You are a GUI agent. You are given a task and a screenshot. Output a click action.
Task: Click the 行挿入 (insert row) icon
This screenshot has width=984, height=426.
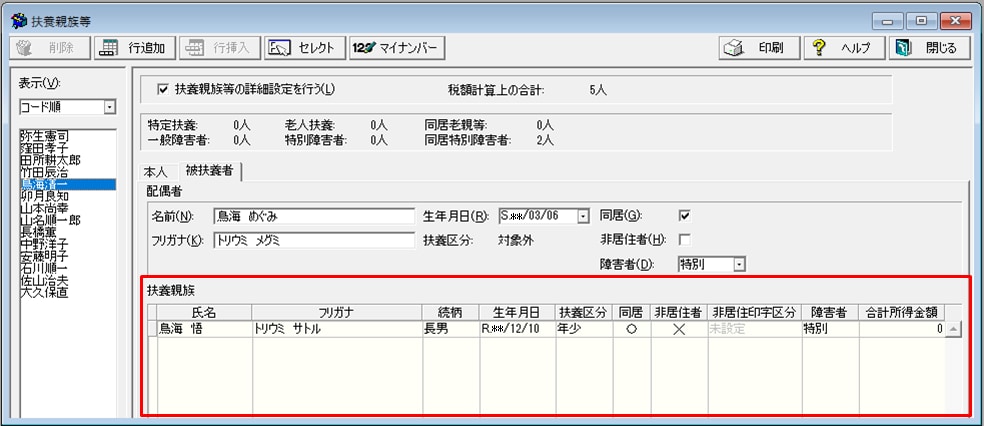click(x=196, y=48)
